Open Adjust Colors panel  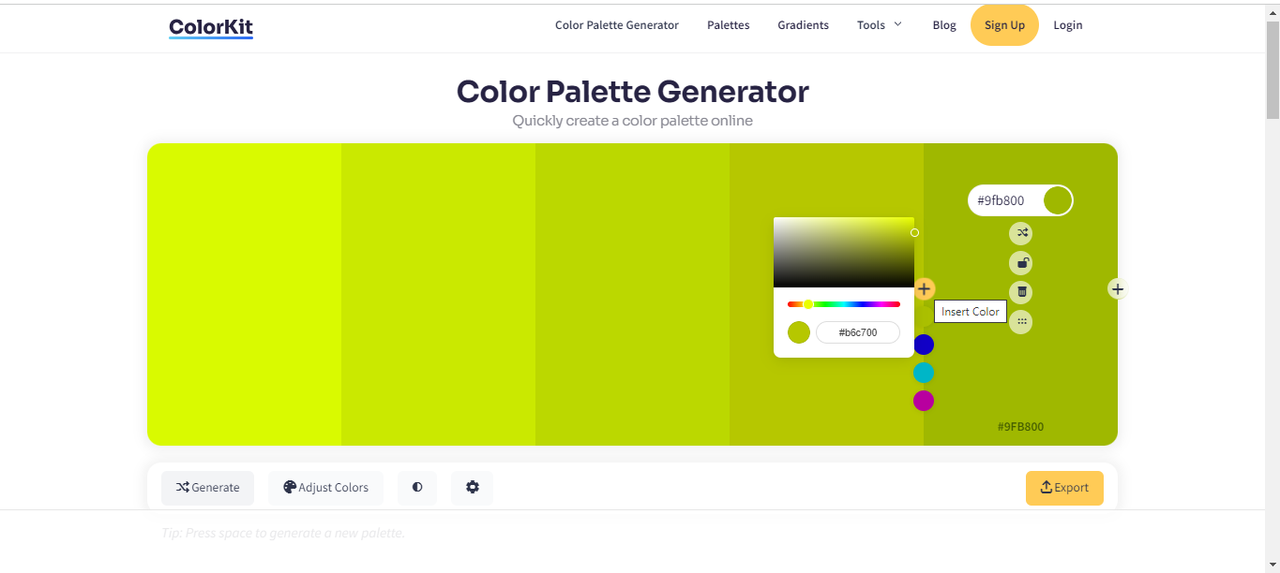(x=326, y=488)
